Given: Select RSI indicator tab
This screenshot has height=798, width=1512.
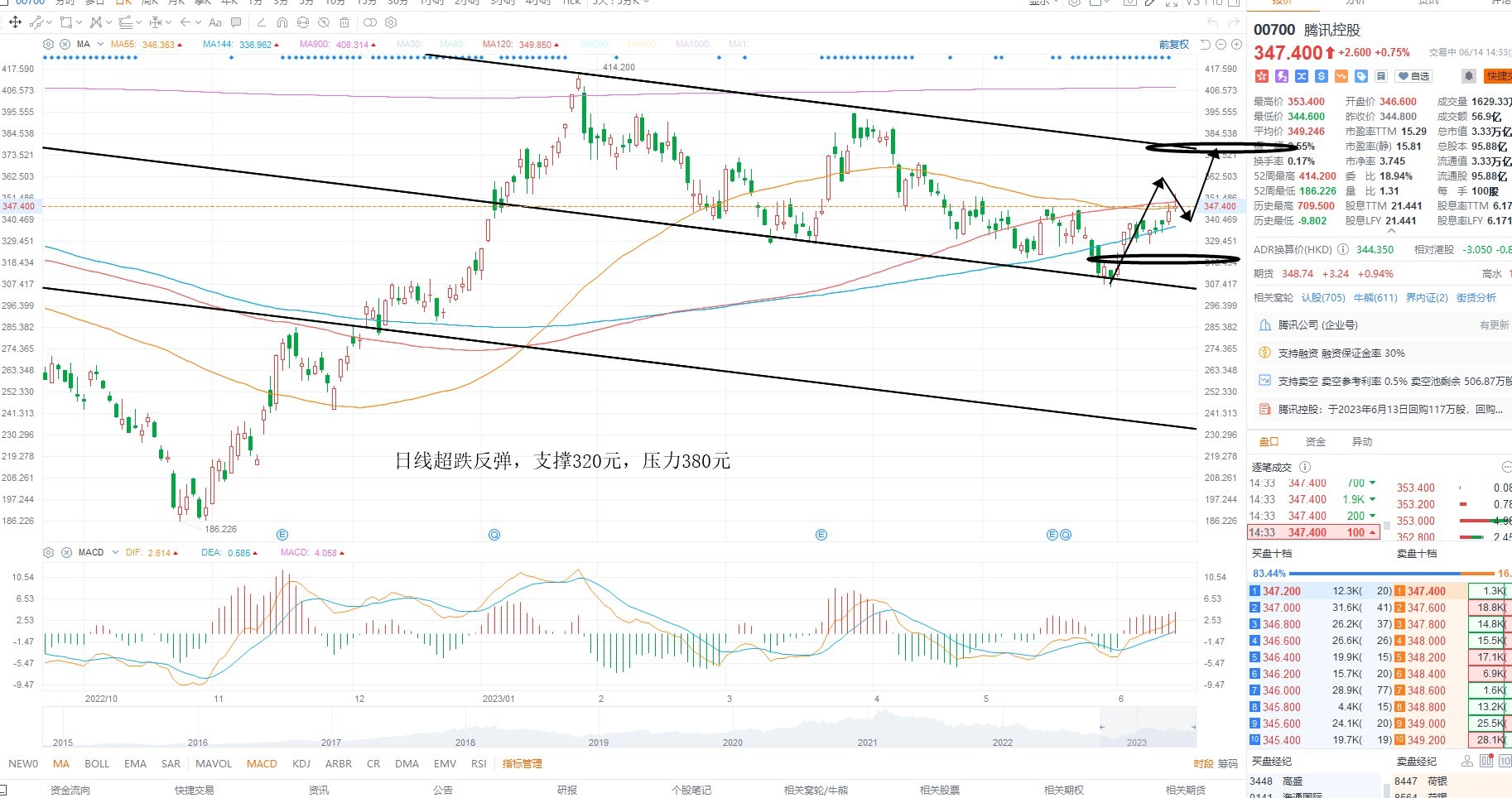Looking at the screenshot, I should click(x=479, y=764).
